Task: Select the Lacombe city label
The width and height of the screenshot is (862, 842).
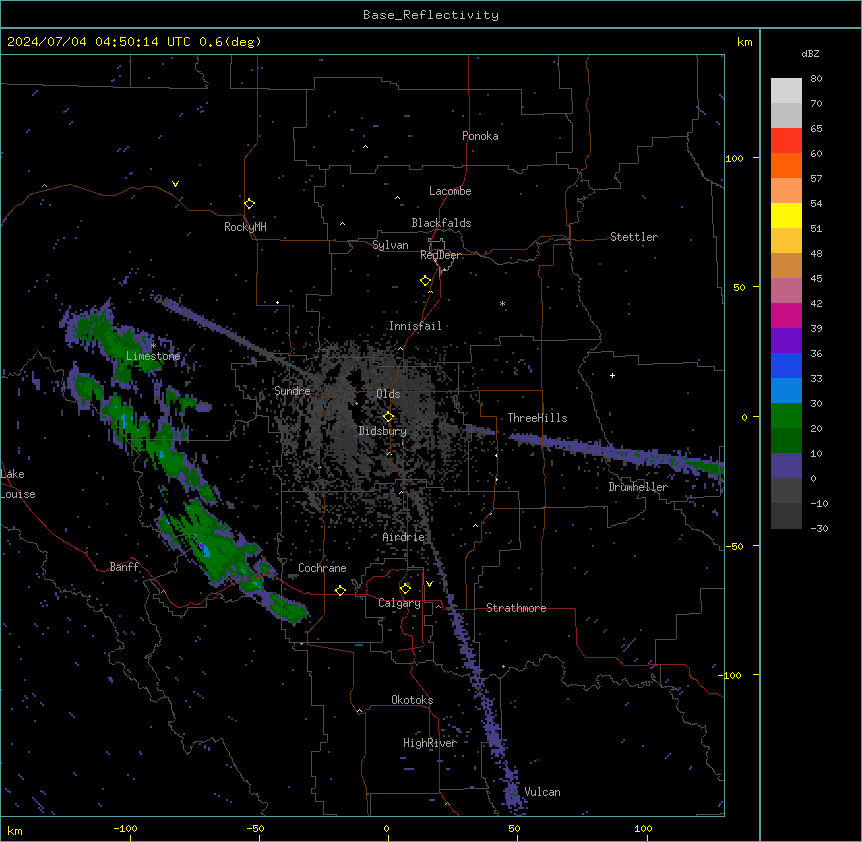Action: 450,191
